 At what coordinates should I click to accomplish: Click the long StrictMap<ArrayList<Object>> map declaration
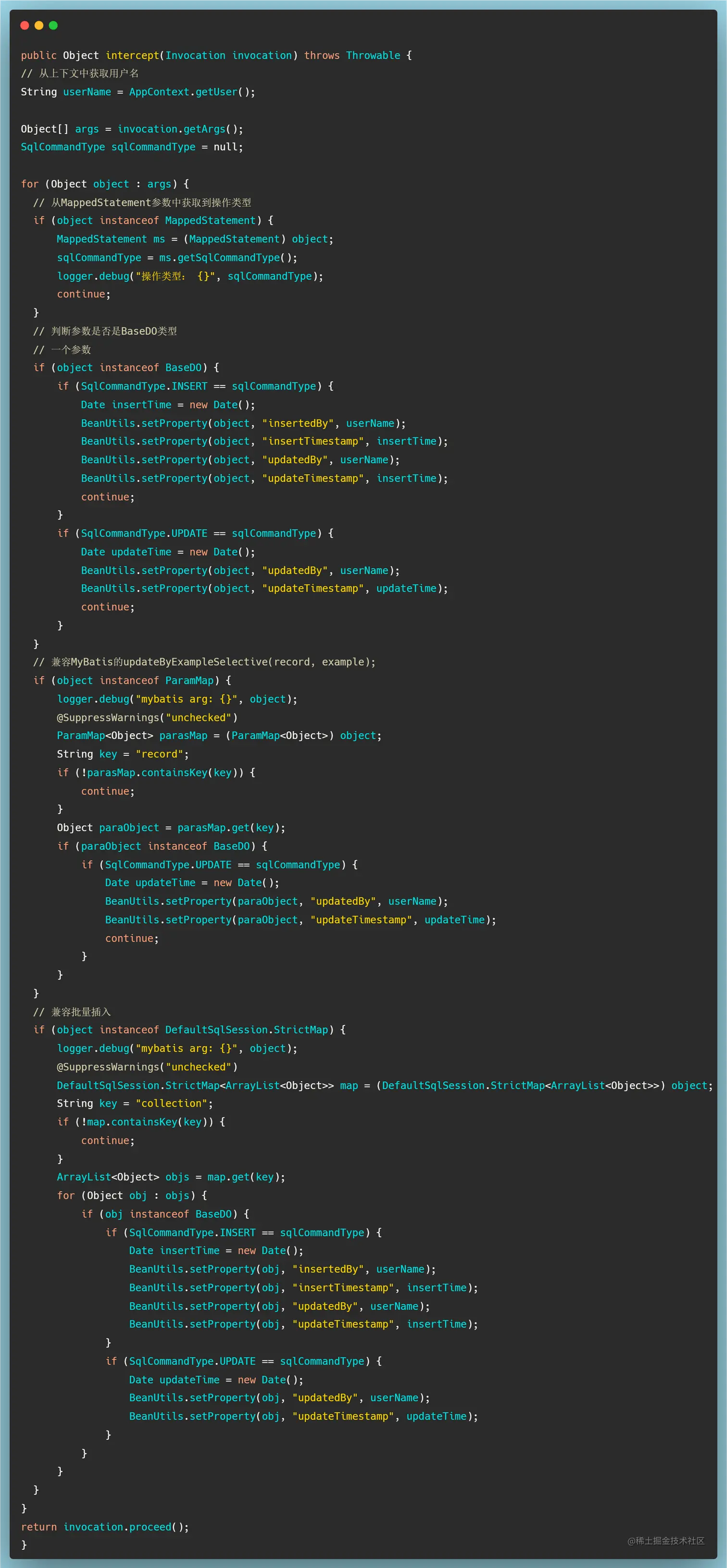point(385,1086)
